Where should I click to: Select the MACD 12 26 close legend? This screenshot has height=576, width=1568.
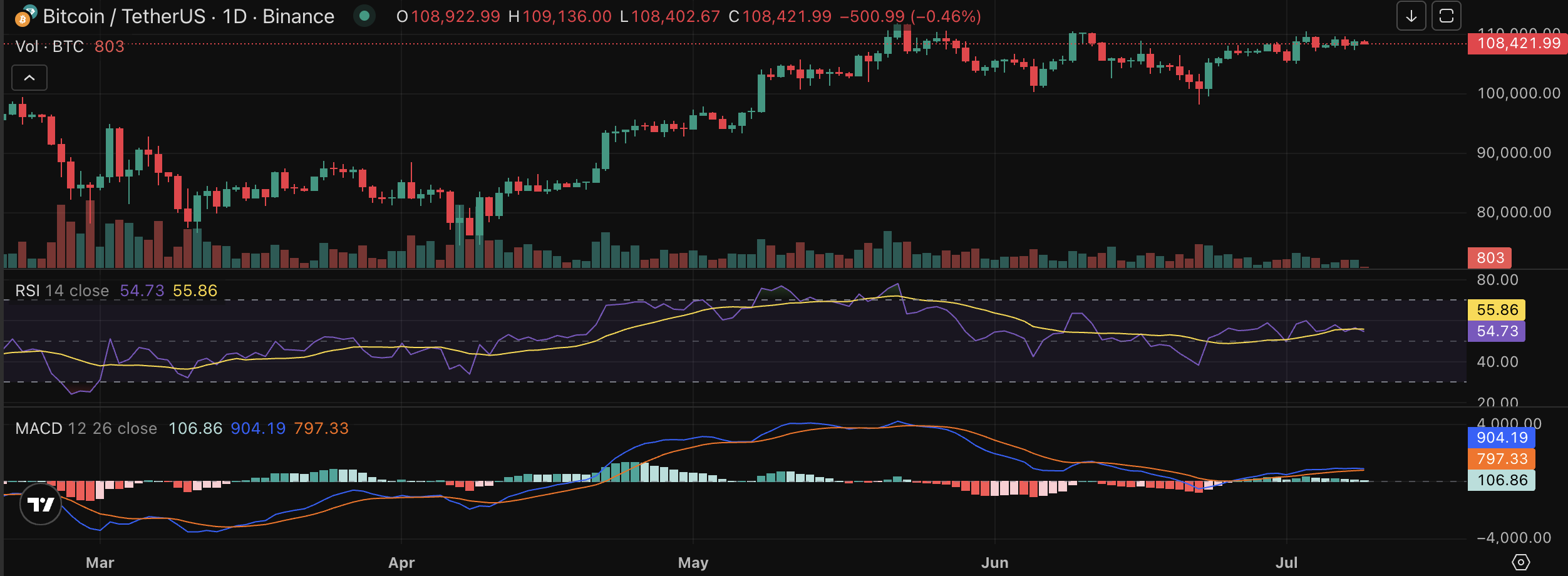coord(86,429)
